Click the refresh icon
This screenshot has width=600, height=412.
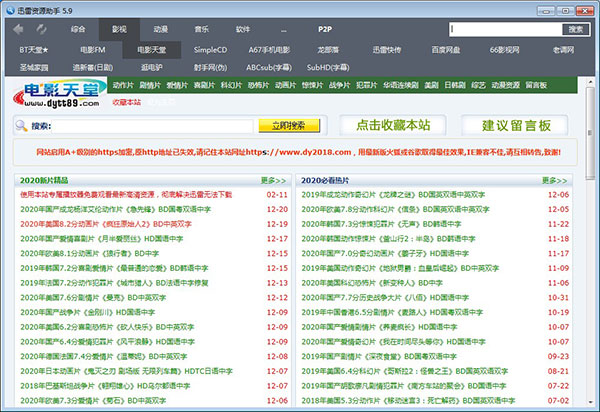[x=41, y=29]
